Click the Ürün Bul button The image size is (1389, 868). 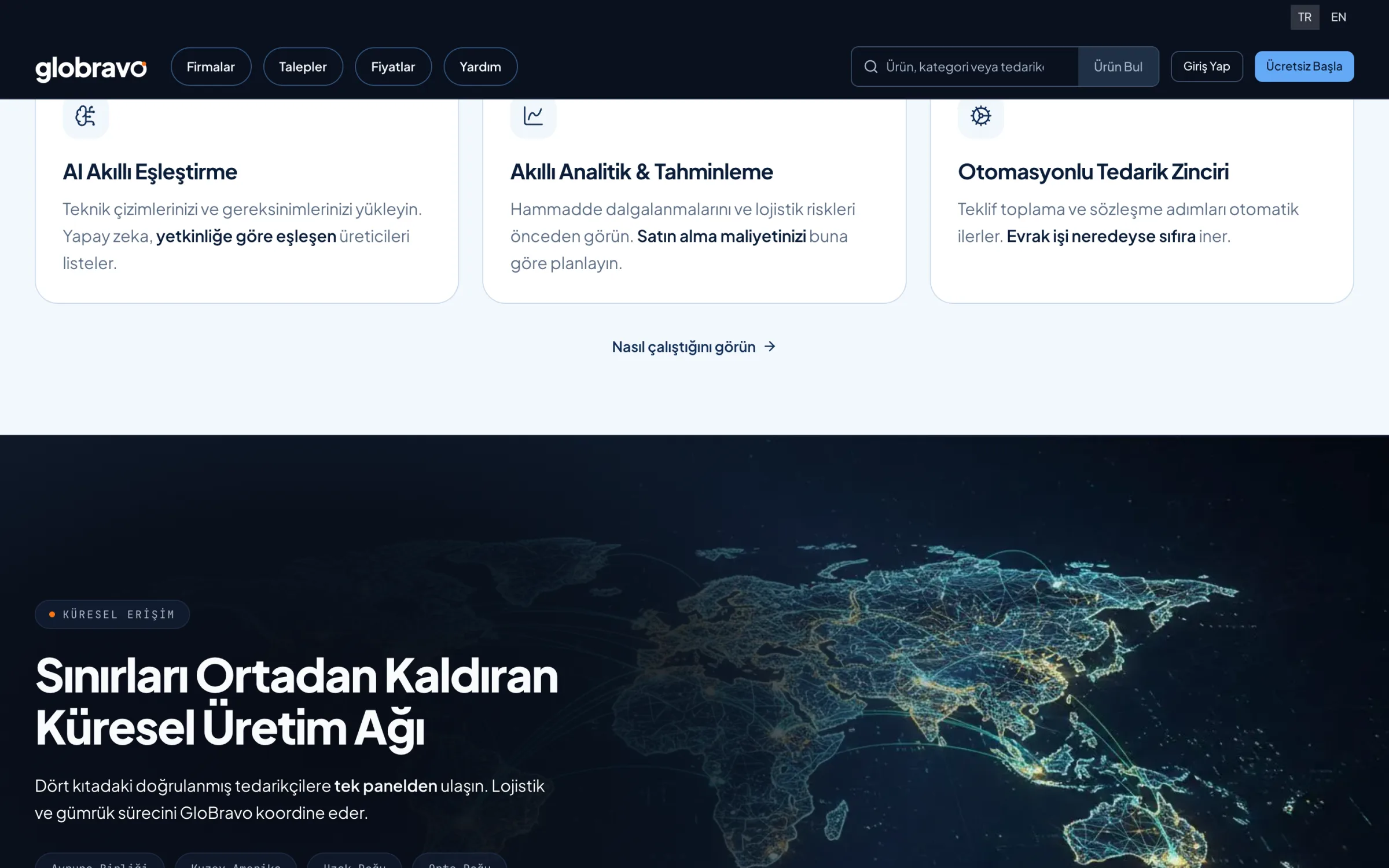click(x=1118, y=67)
